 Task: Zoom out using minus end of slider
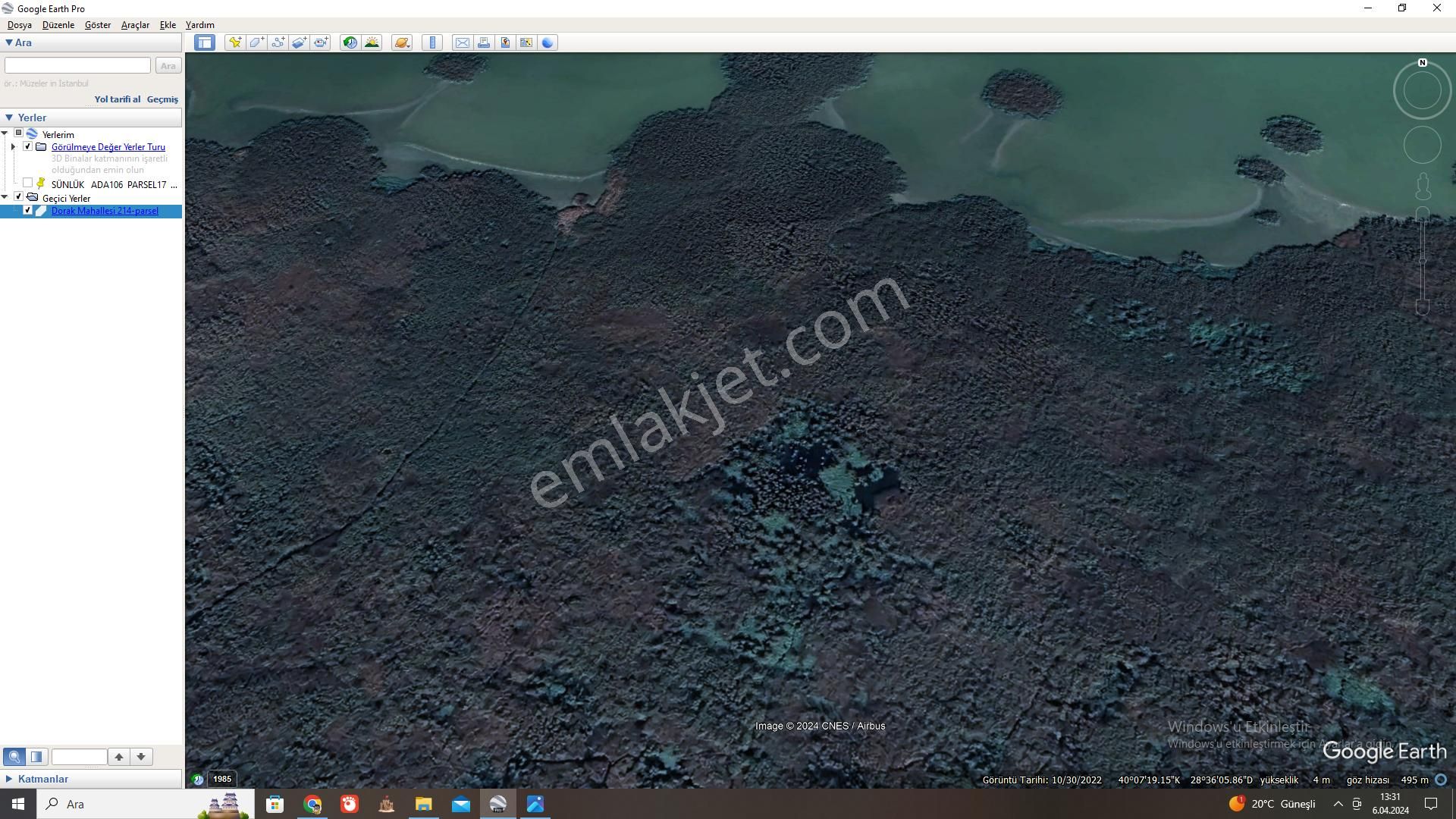(1423, 306)
